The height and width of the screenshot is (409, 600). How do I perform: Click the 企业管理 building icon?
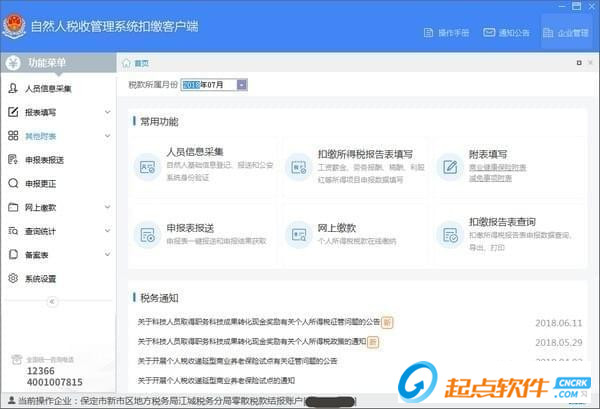548,33
